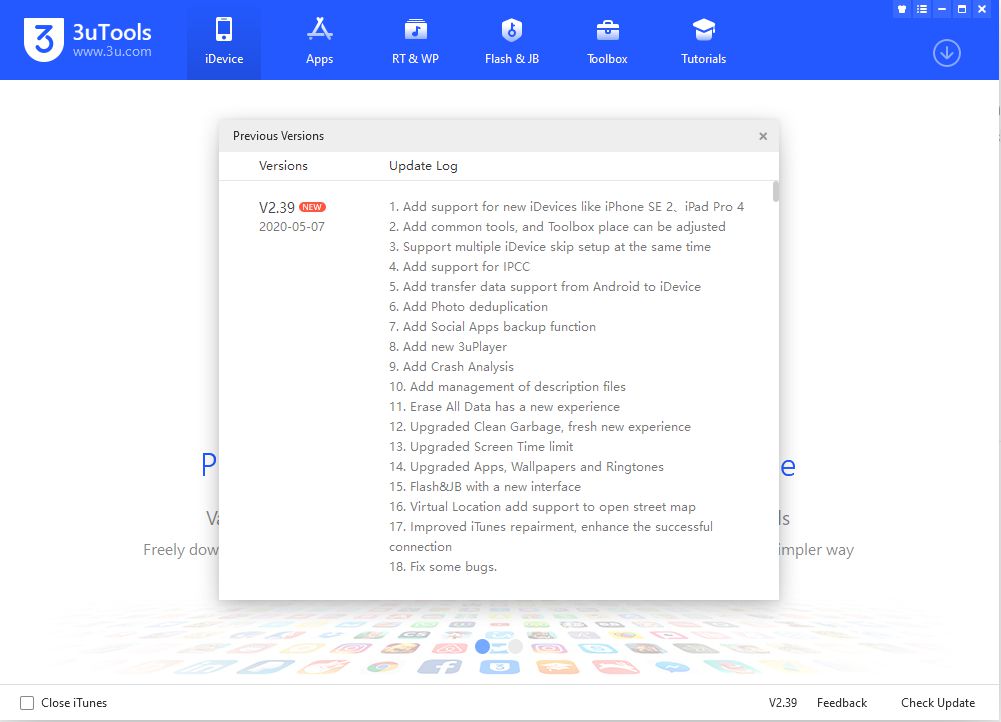Viewport: 1001px width, 722px height.
Task: Click log line 'Add support for IPCC'
Action: point(460,267)
